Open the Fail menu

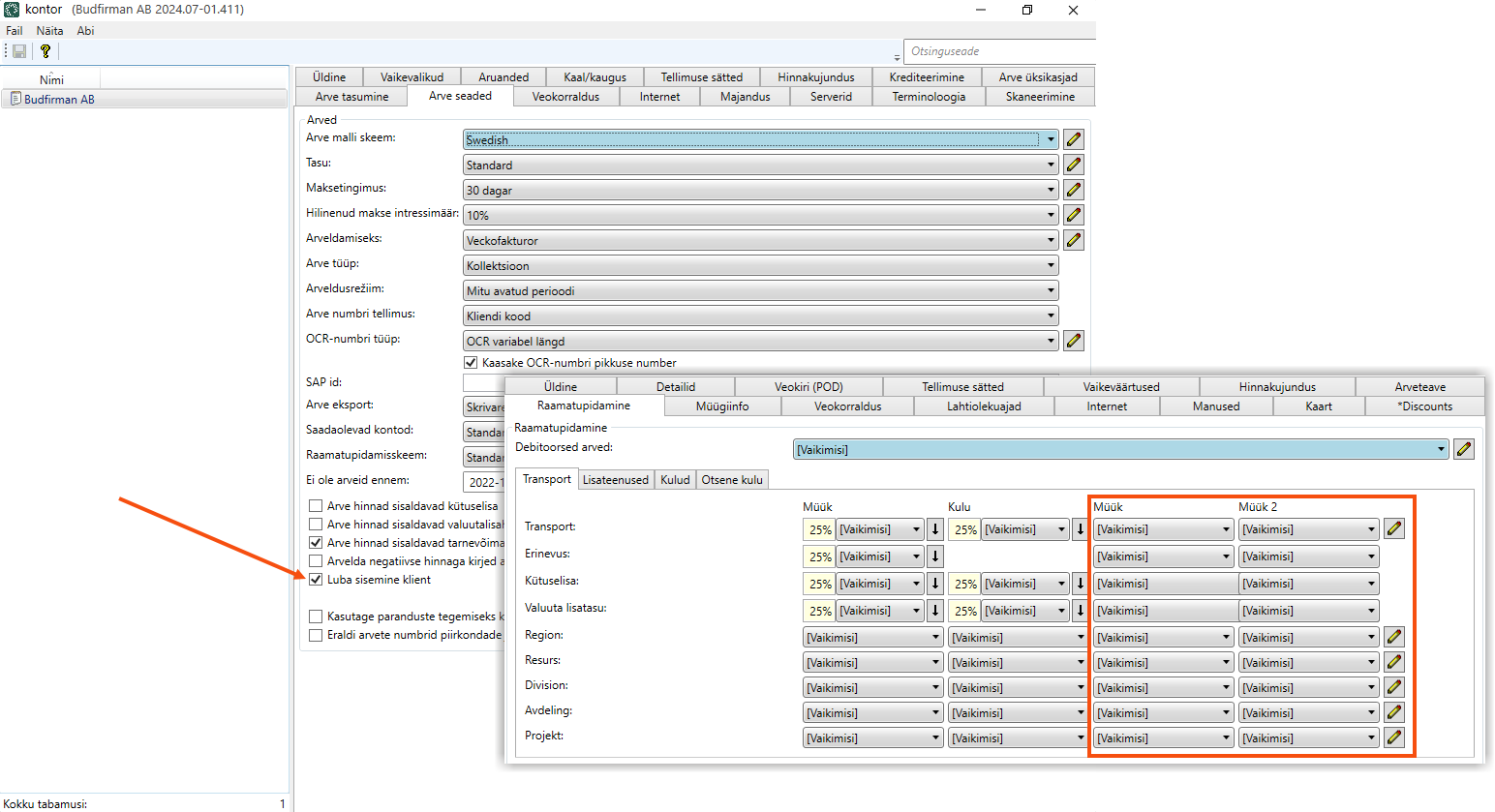(15, 31)
